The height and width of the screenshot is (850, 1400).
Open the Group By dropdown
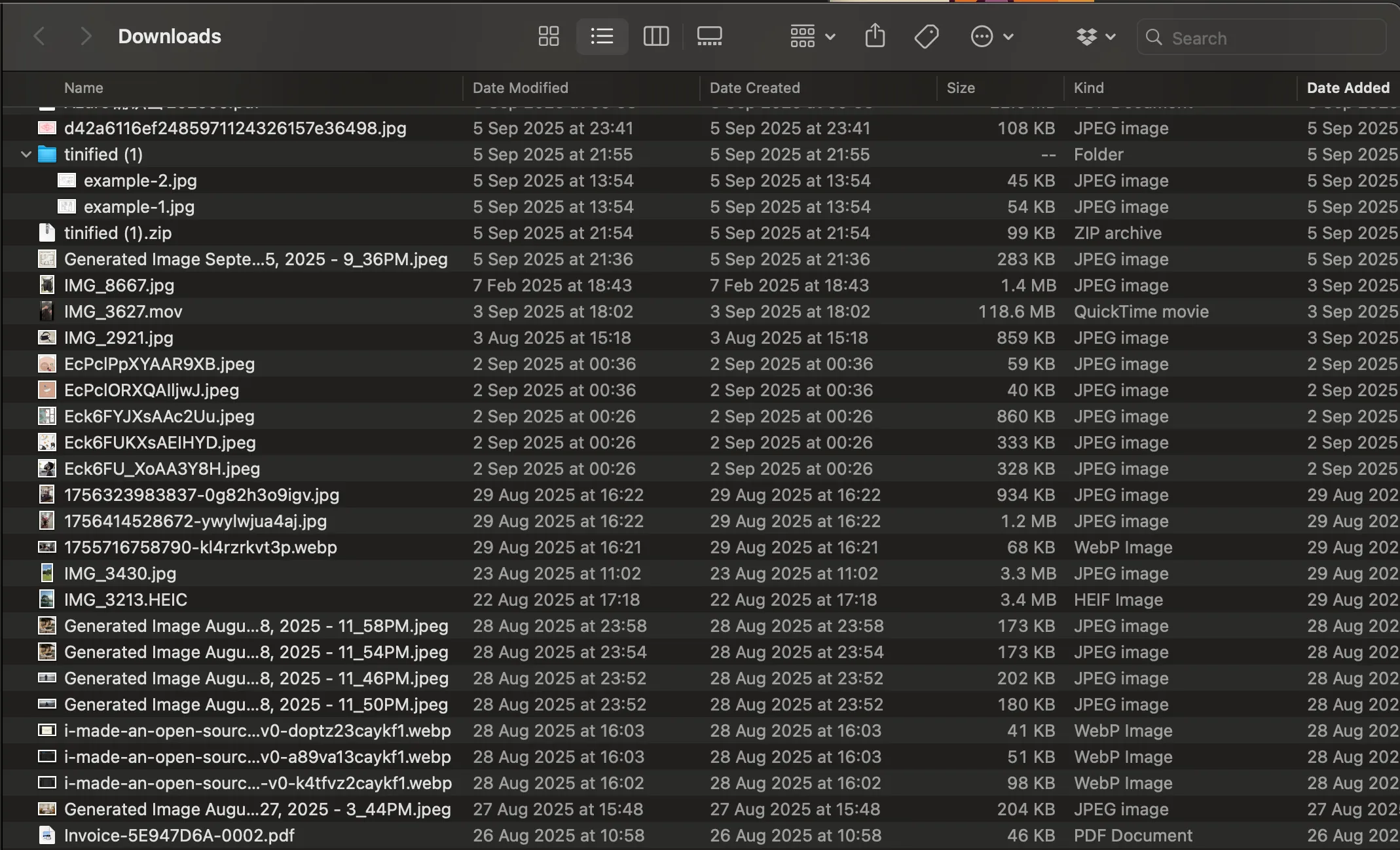[x=812, y=36]
